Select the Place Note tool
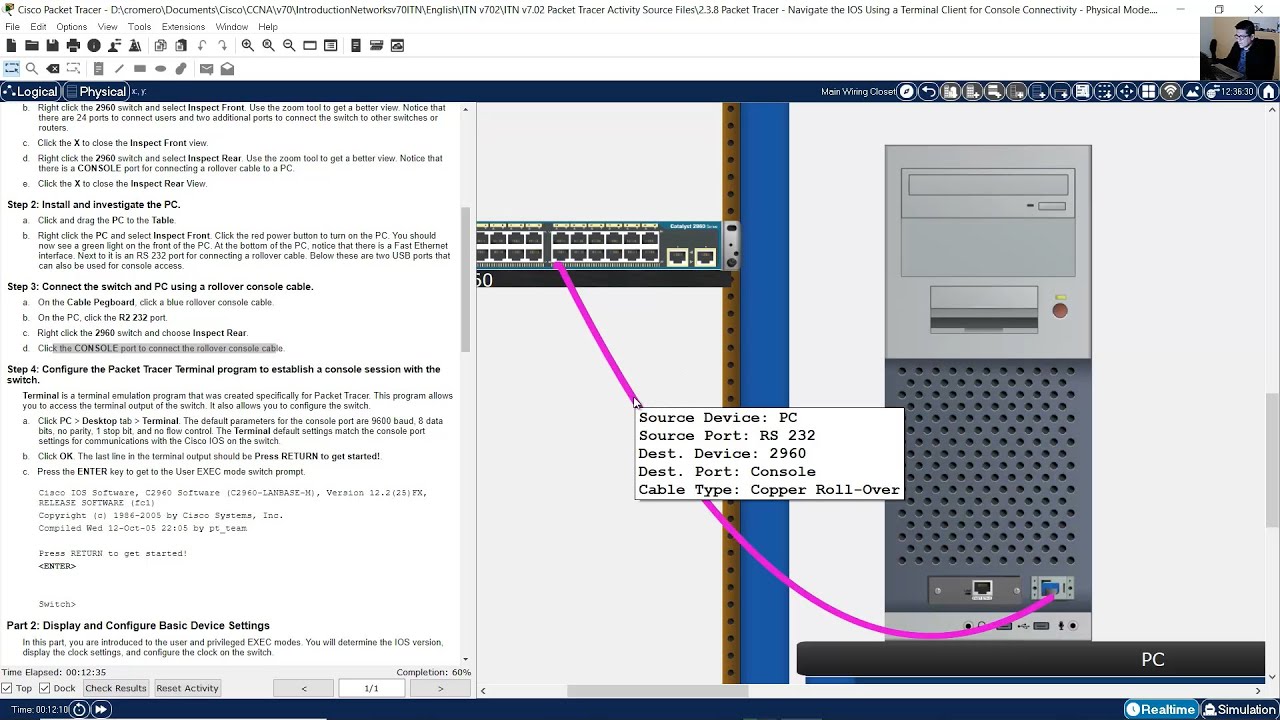The width and height of the screenshot is (1280, 720). pyautogui.click(x=98, y=69)
